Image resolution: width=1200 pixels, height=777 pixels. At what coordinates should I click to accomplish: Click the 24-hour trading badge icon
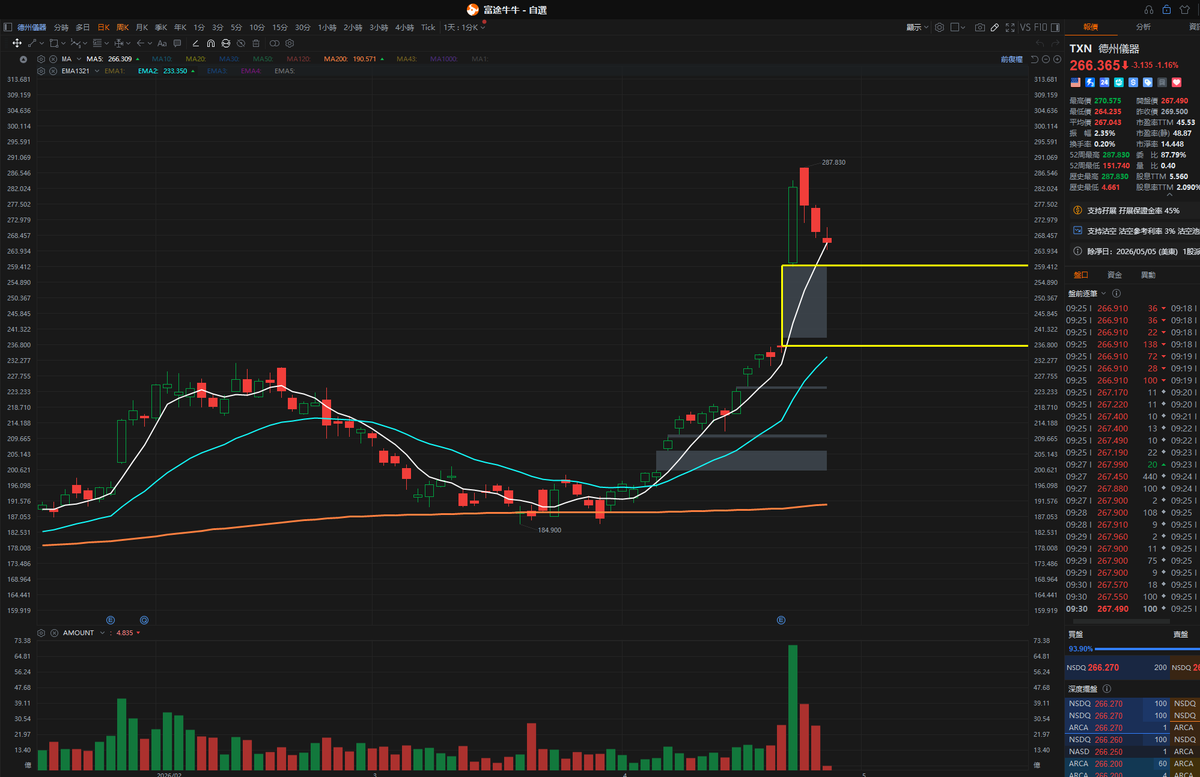tap(1104, 82)
